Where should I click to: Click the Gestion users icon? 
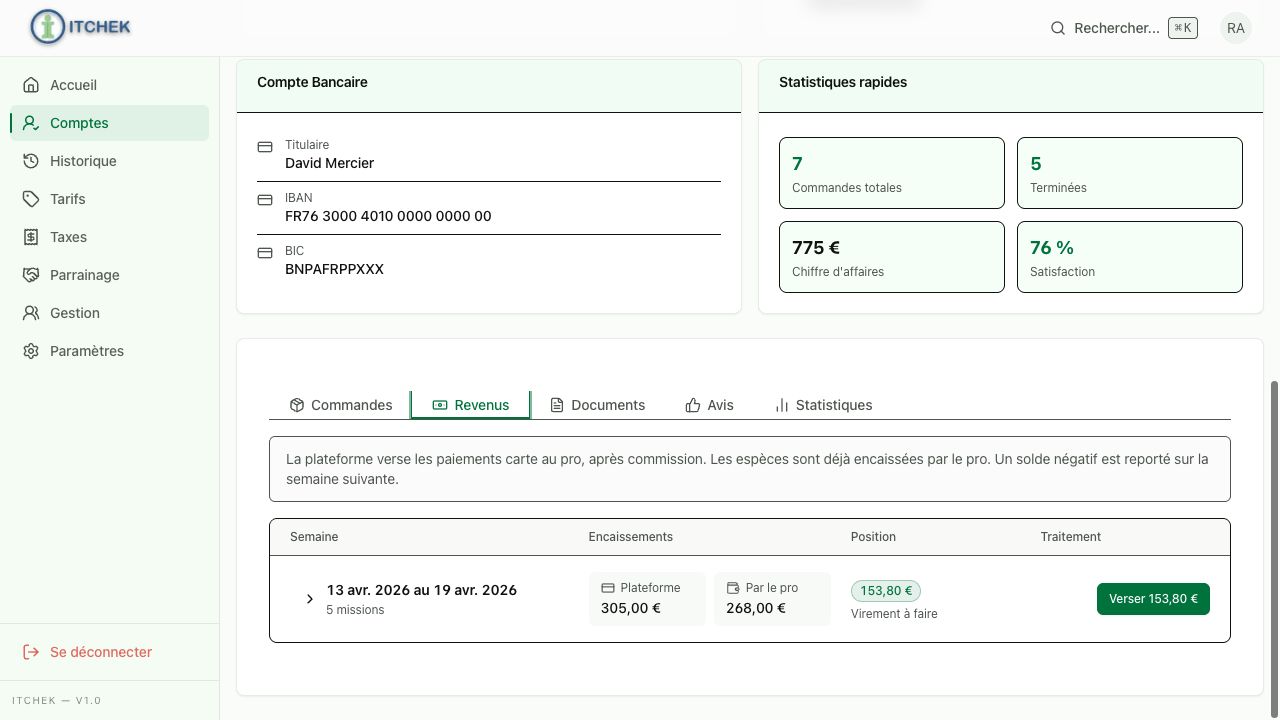point(31,313)
